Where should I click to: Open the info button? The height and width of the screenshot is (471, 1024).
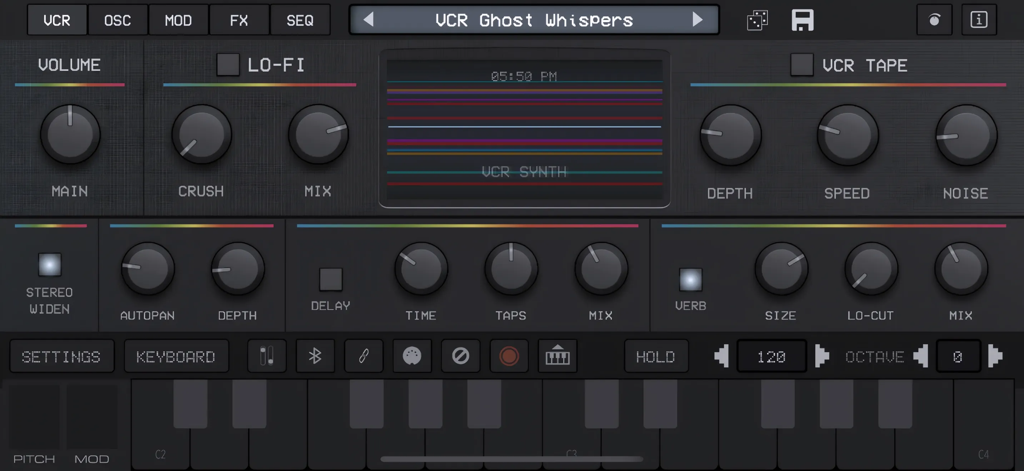pos(979,20)
